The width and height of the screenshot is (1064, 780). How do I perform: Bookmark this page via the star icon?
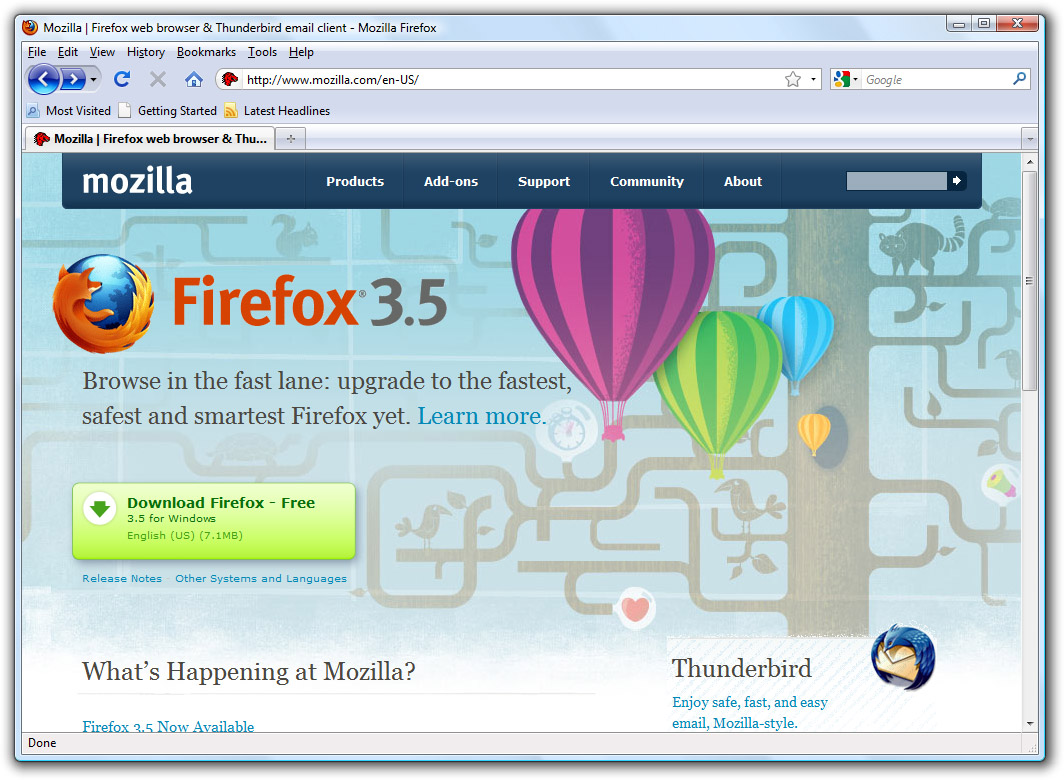pos(791,79)
